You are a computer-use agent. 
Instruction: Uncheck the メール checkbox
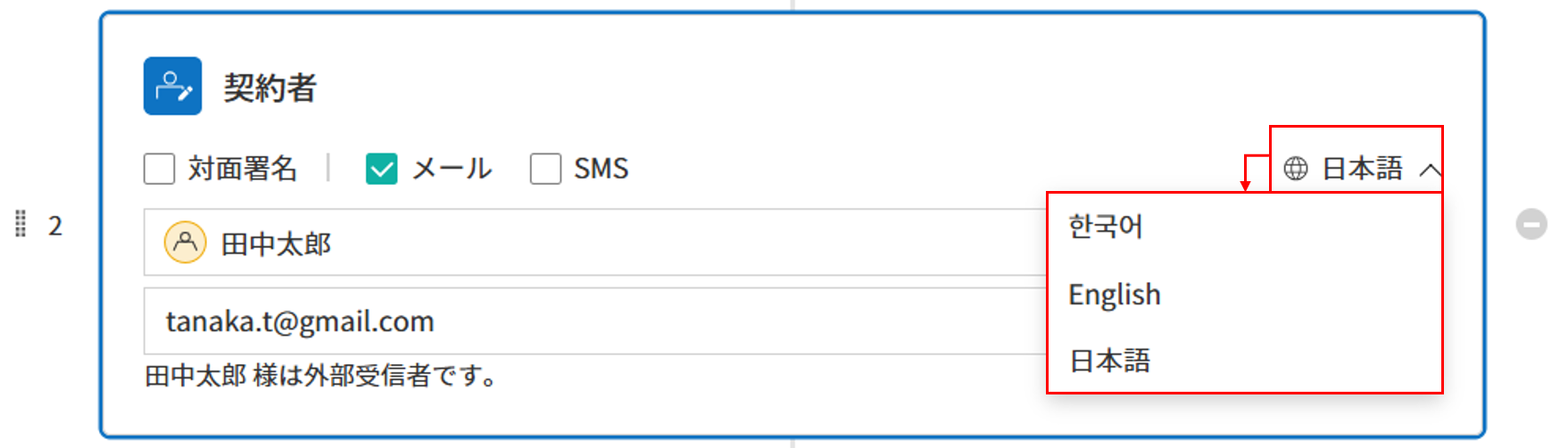click(381, 169)
